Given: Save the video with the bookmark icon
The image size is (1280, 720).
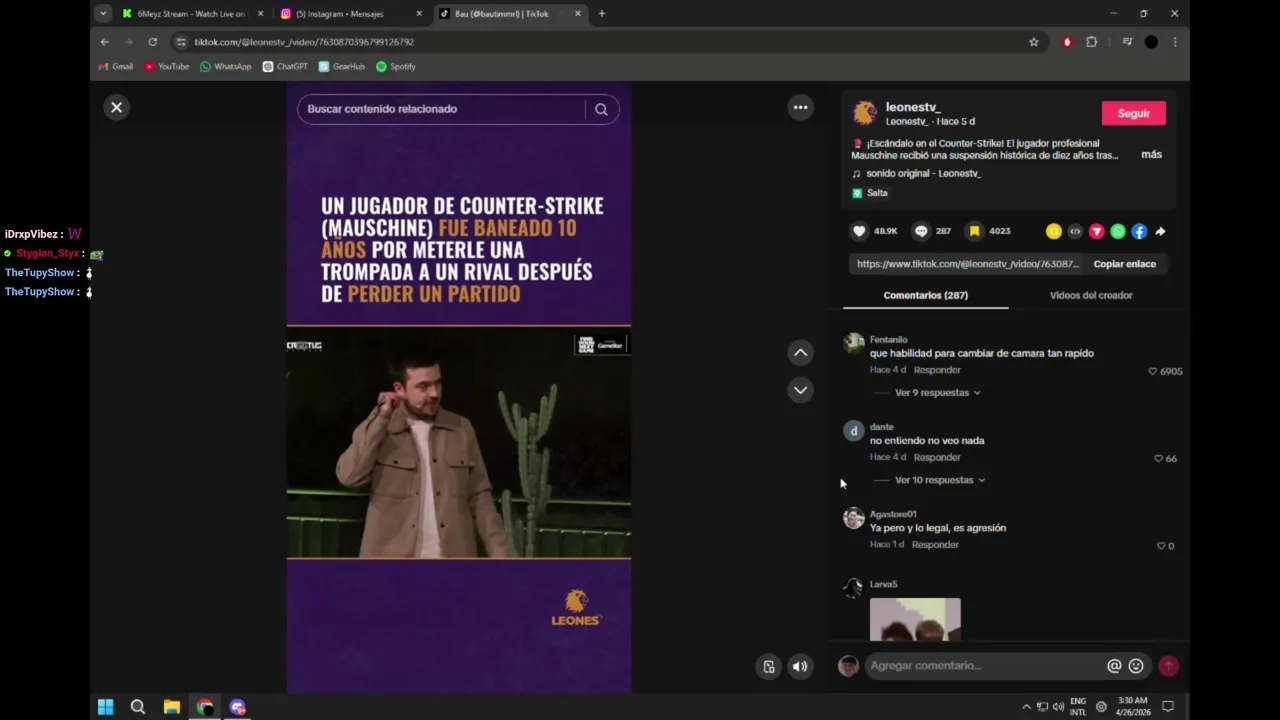Looking at the screenshot, I should tap(974, 231).
